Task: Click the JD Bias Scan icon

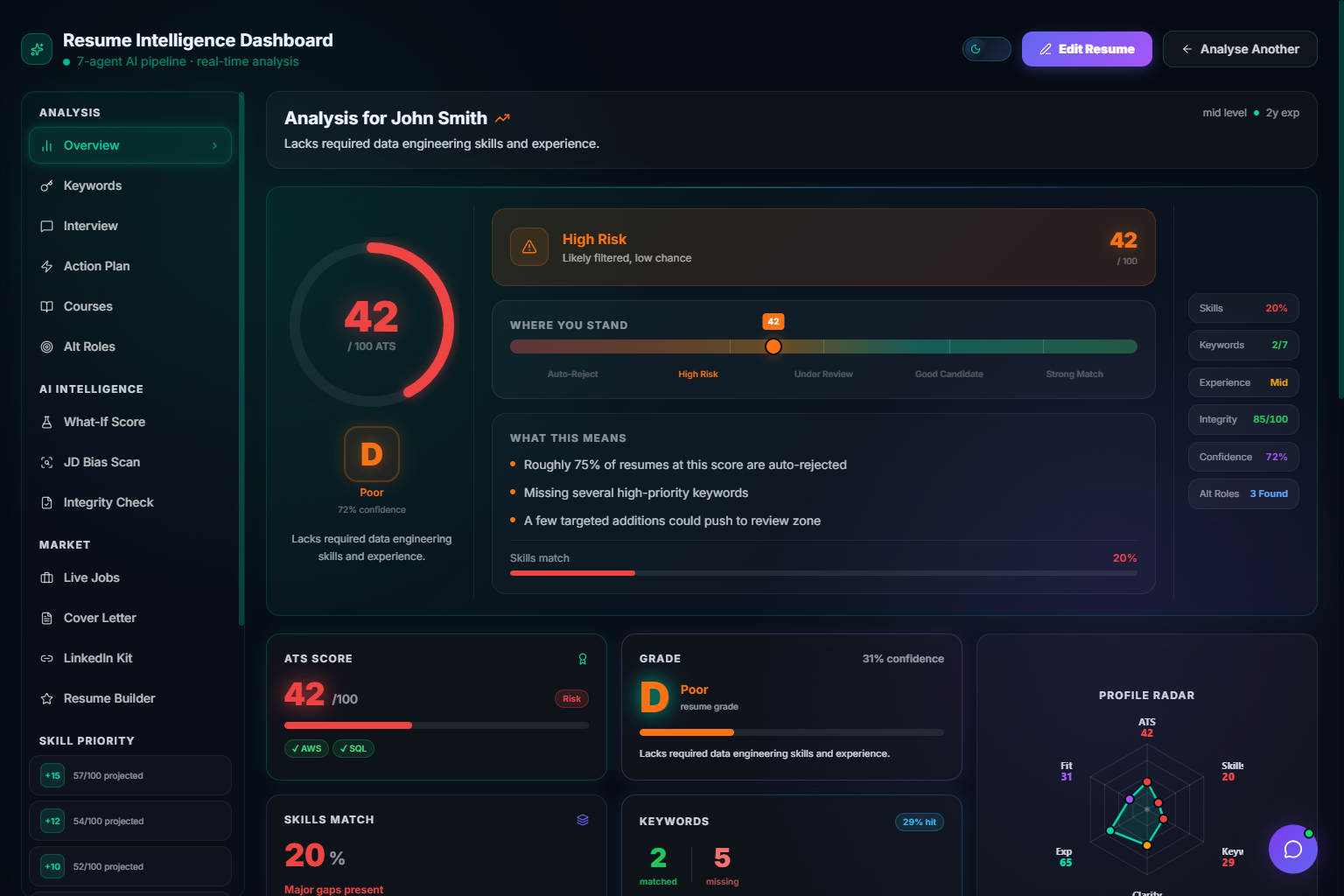Action: [x=47, y=462]
